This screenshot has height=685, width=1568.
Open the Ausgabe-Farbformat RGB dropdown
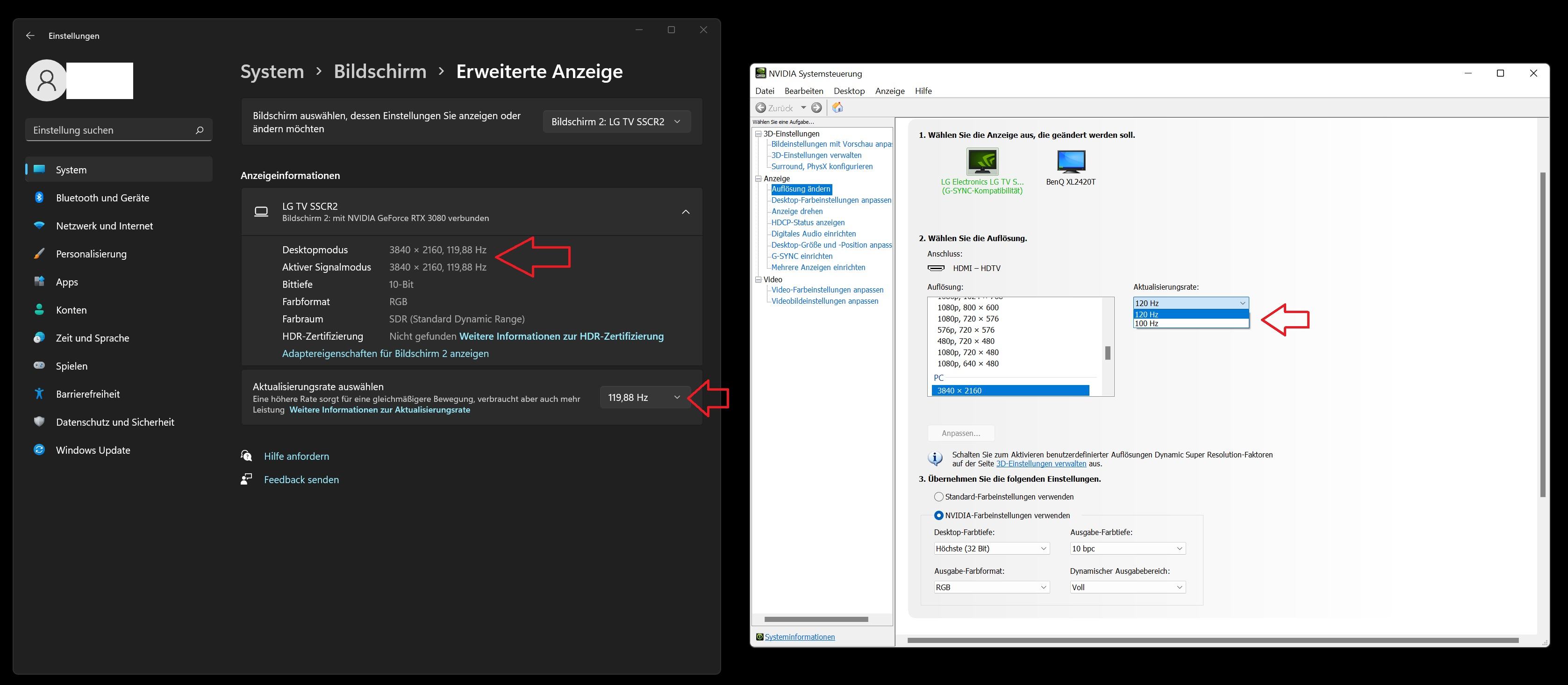click(x=992, y=588)
